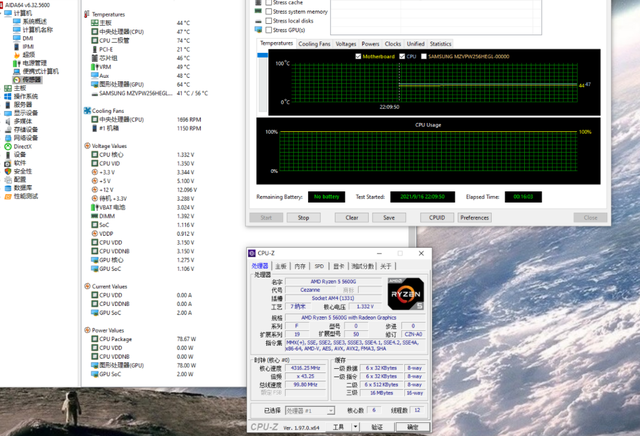The height and width of the screenshot is (436, 640).
Task: Switch to the Clocks tab
Action: pos(393,44)
